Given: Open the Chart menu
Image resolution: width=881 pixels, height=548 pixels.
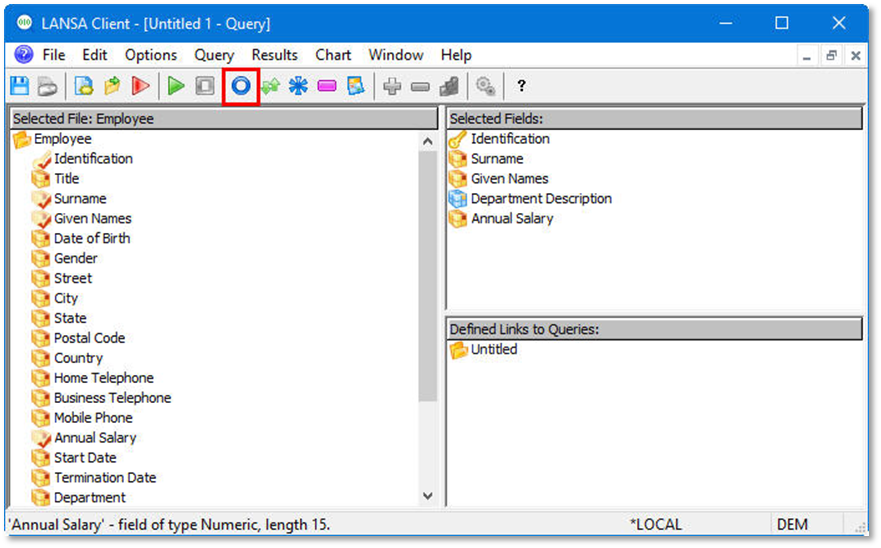Looking at the screenshot, I should tap(333, 55).
